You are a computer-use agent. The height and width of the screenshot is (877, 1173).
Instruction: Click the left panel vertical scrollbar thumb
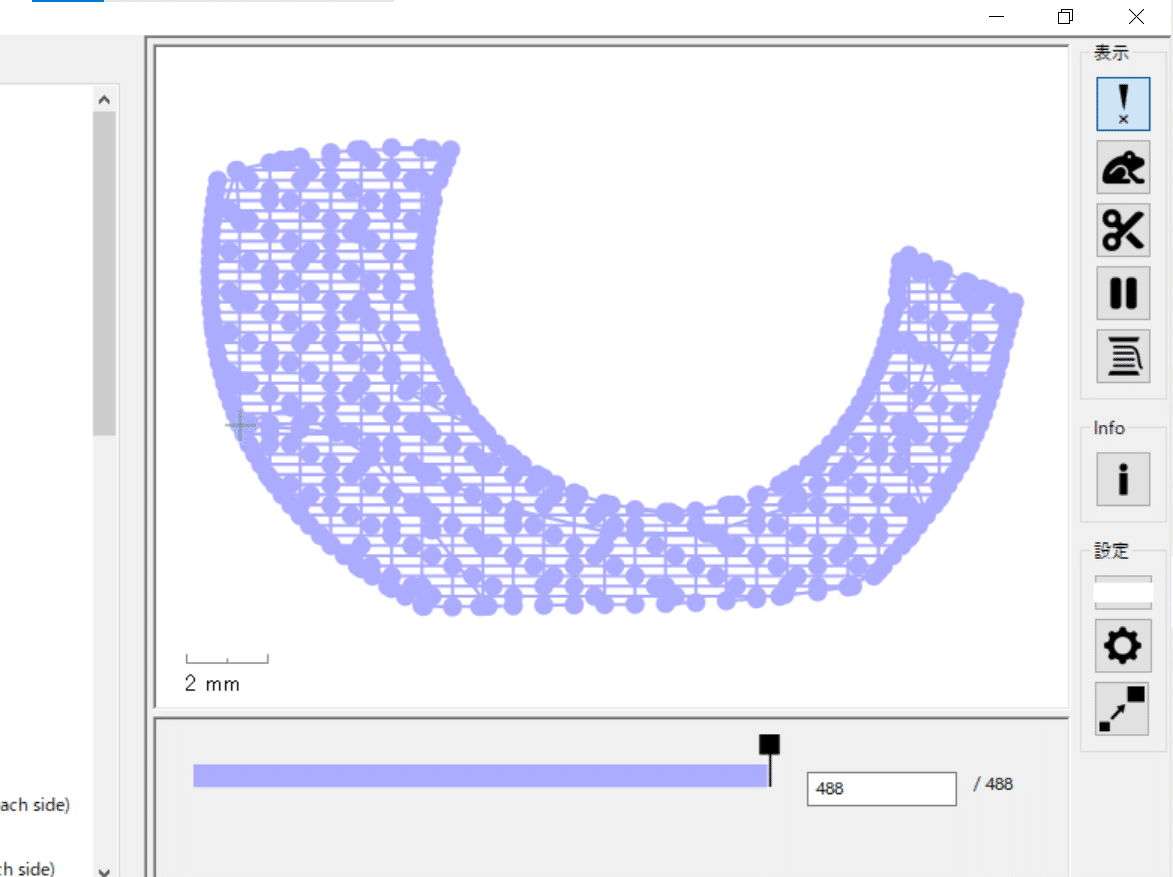pyautogui.click(x=104, y=273)
